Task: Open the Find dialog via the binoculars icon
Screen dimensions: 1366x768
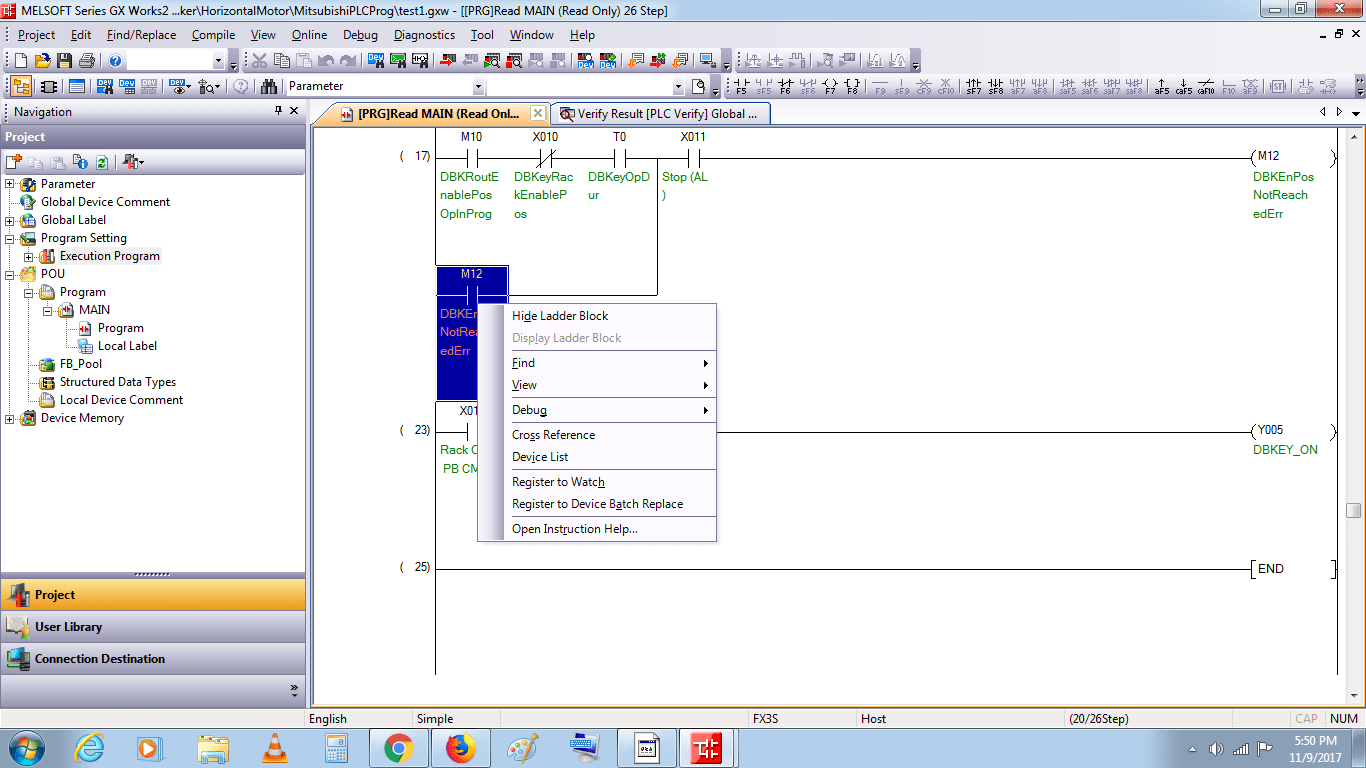Action: (269, 85)
